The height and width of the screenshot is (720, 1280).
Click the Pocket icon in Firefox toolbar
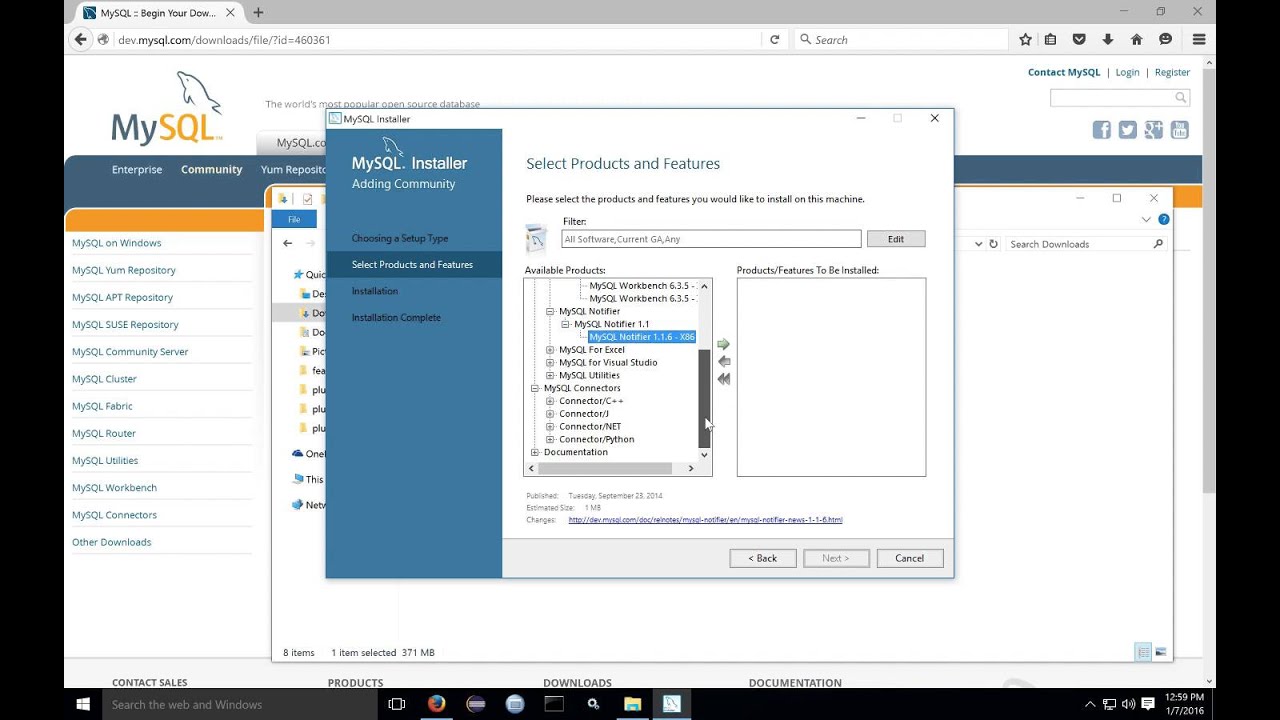coord(1079,40)
